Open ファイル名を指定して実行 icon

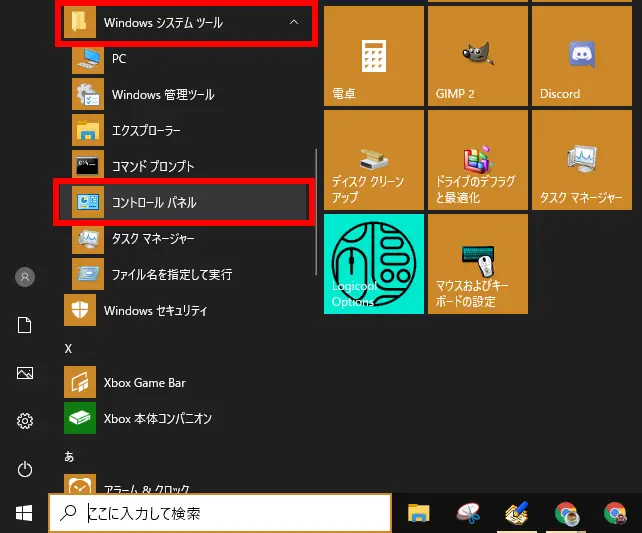pos(88,274)
